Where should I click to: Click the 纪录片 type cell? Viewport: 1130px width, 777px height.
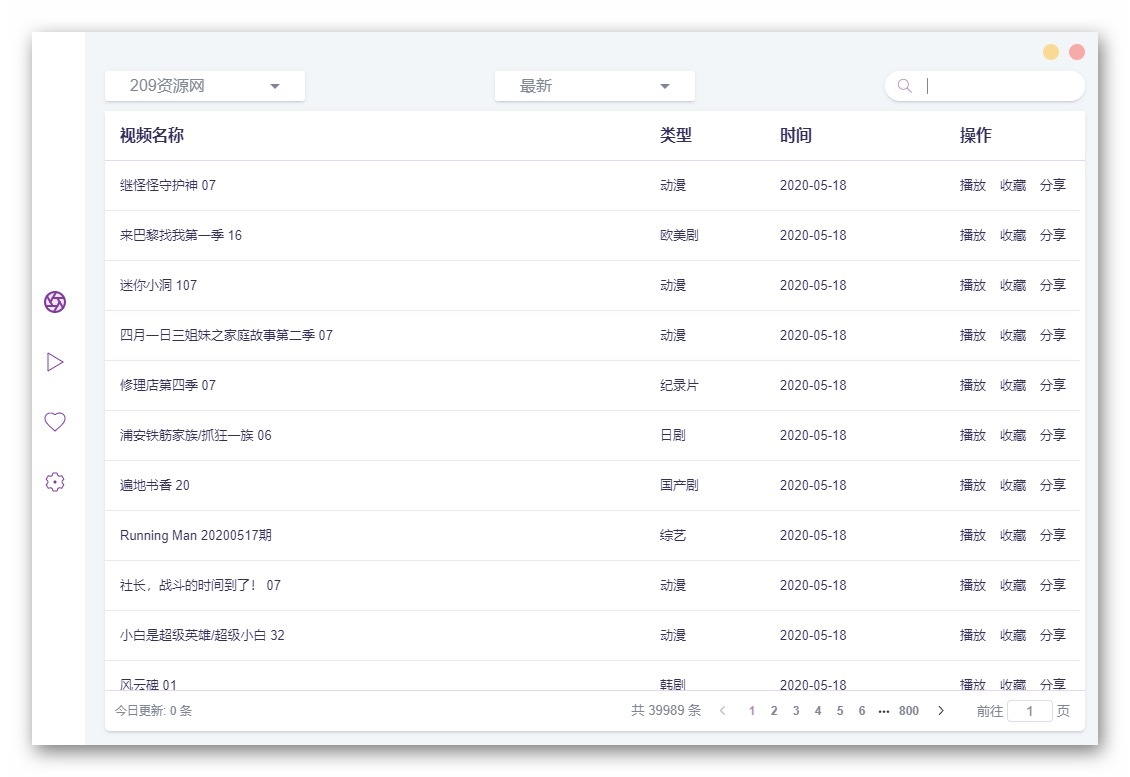click(x=679, y=385)
